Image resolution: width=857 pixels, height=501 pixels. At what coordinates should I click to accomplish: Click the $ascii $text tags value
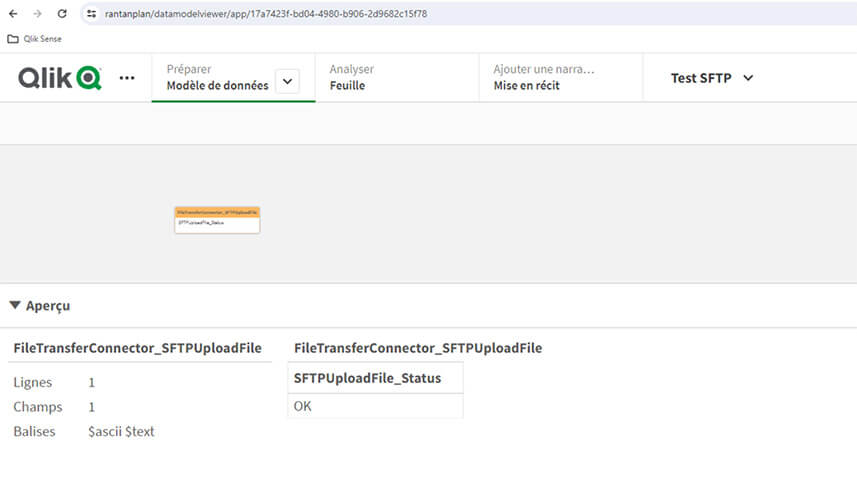click(x=121, y=432)
